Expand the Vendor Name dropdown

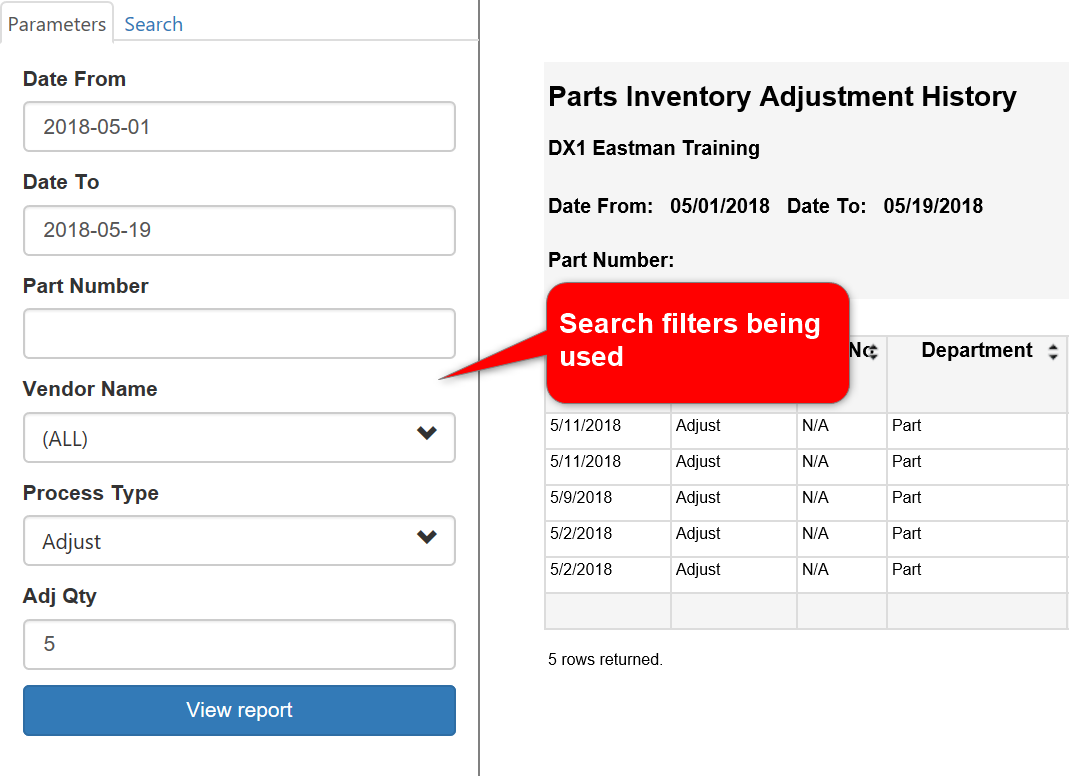[239, 438]
